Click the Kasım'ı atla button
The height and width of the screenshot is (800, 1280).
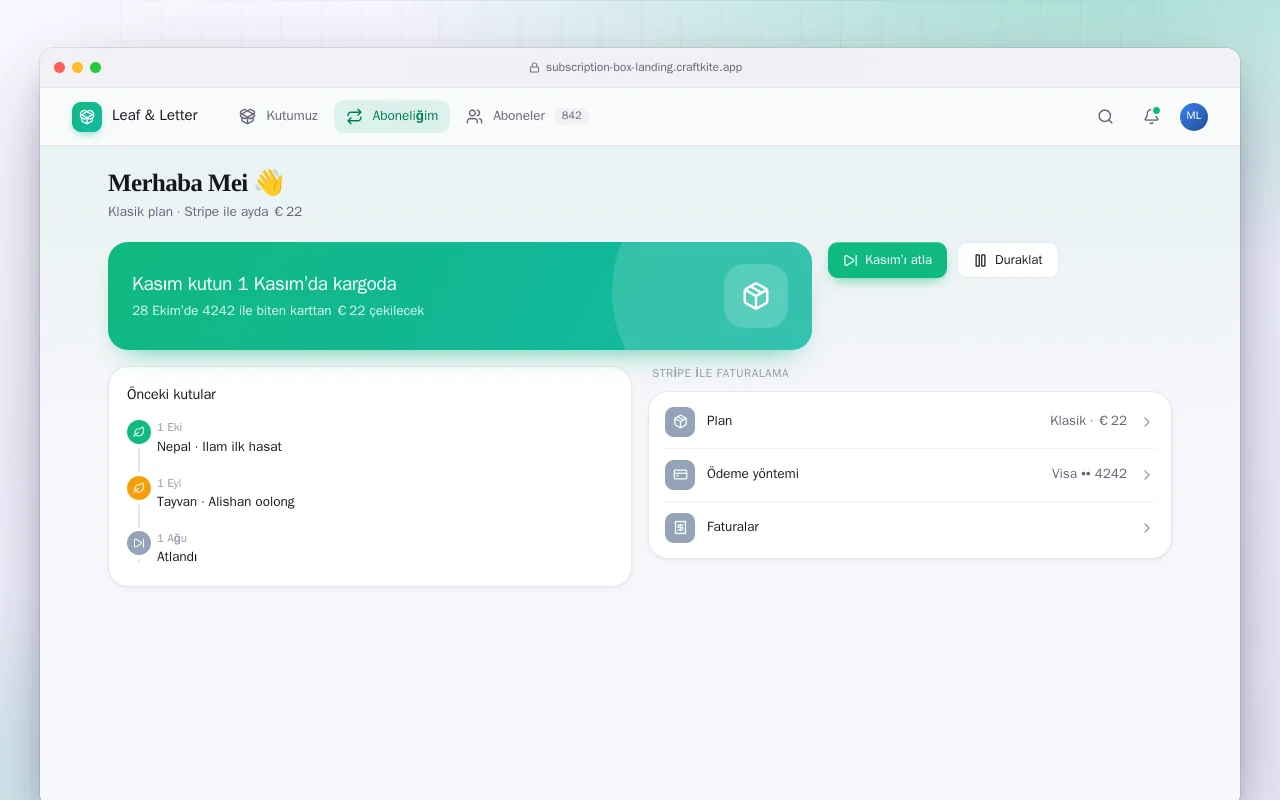coord(887,260)
